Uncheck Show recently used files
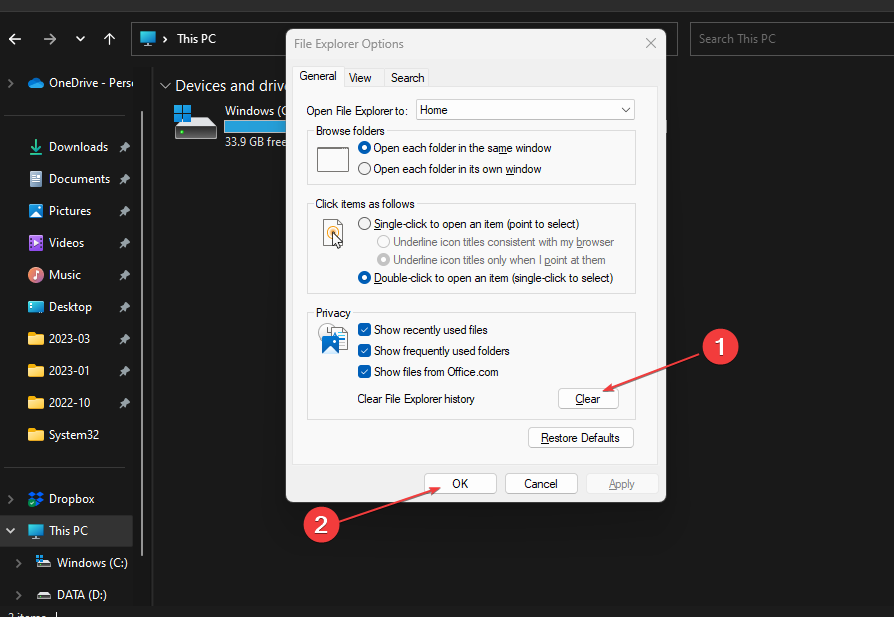The image size is (894, 617). [x=364, y=330]
